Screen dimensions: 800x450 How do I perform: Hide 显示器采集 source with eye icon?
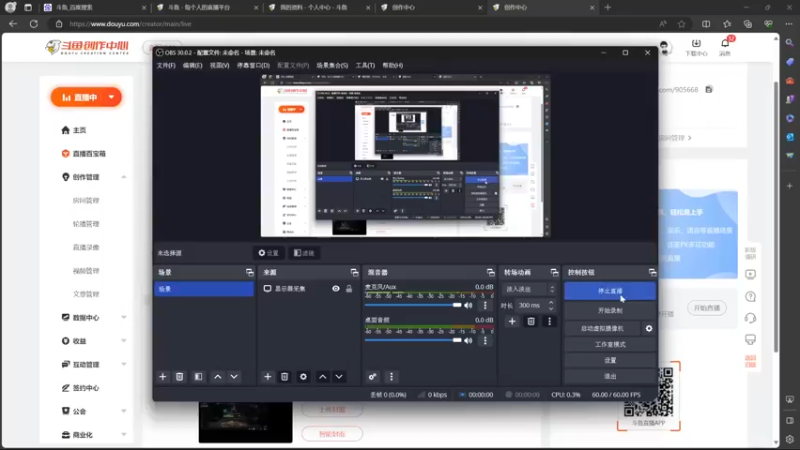pos(336,289)
